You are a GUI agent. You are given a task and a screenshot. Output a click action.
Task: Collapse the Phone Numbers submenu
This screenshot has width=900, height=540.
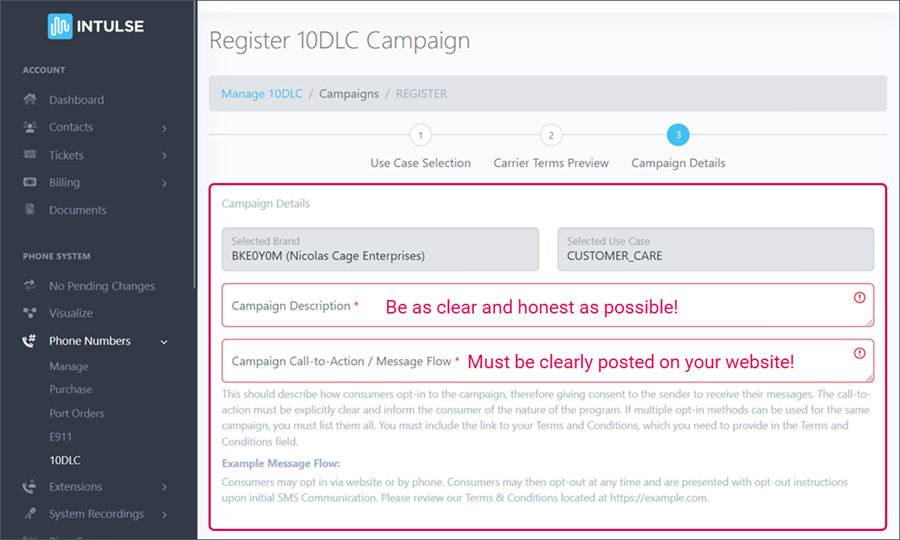(x=164, y=342)
